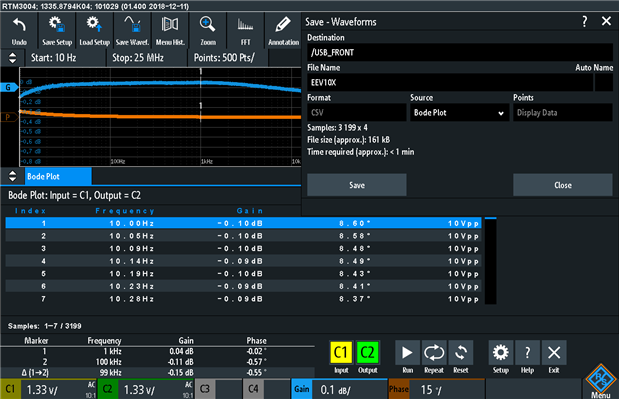Image resolution: width=619 pixels, height=399 pixels.
Task: Enable channel C4 in bottom bar
Action: (266, 389)
